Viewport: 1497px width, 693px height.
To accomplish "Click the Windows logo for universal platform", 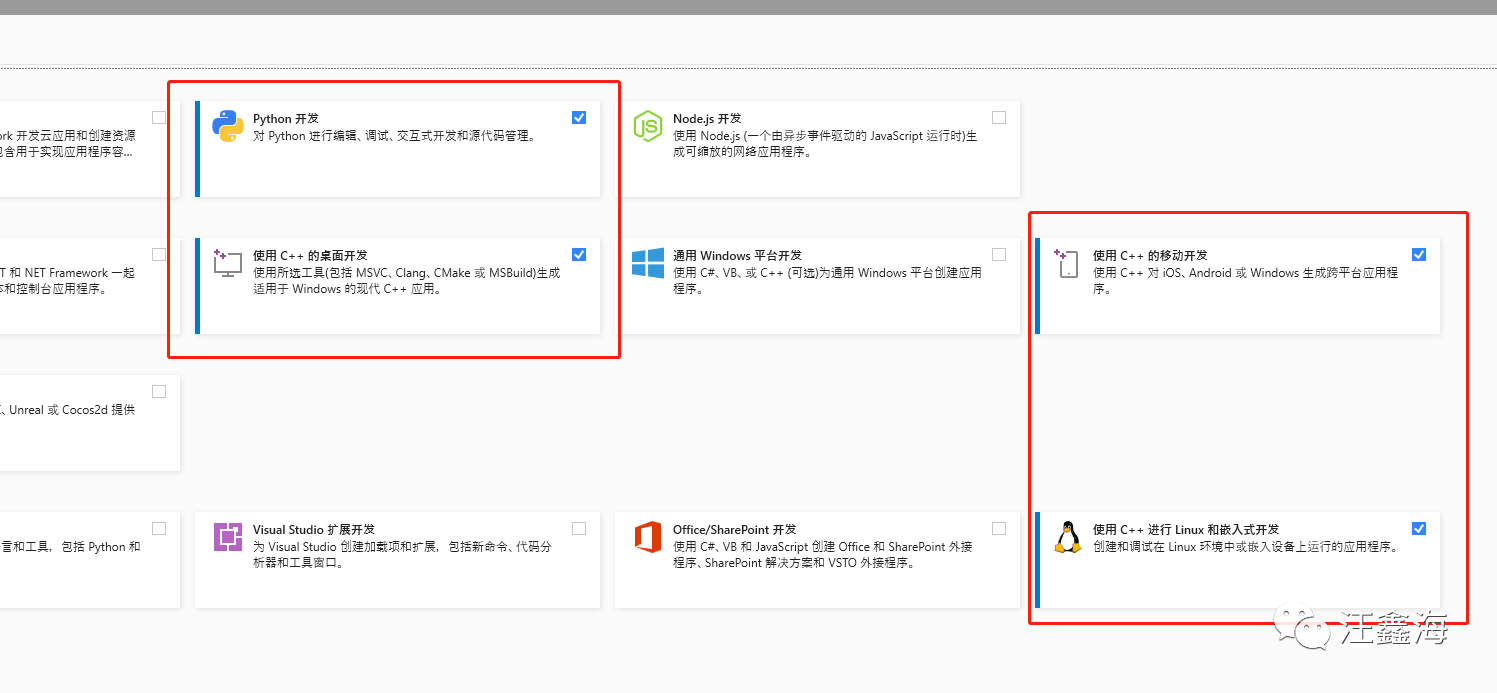I will [x=648, y=263].
